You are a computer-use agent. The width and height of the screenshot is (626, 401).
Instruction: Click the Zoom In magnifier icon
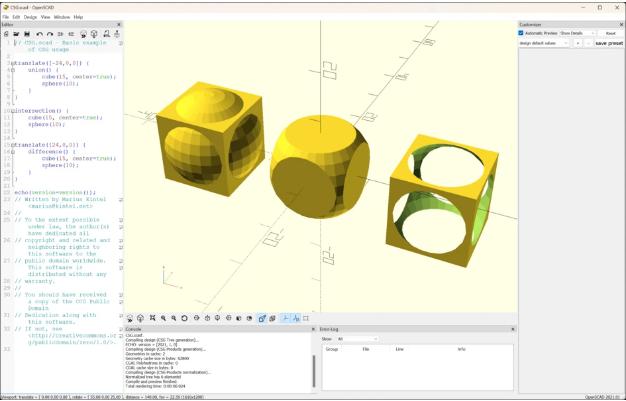coord(163,318)
